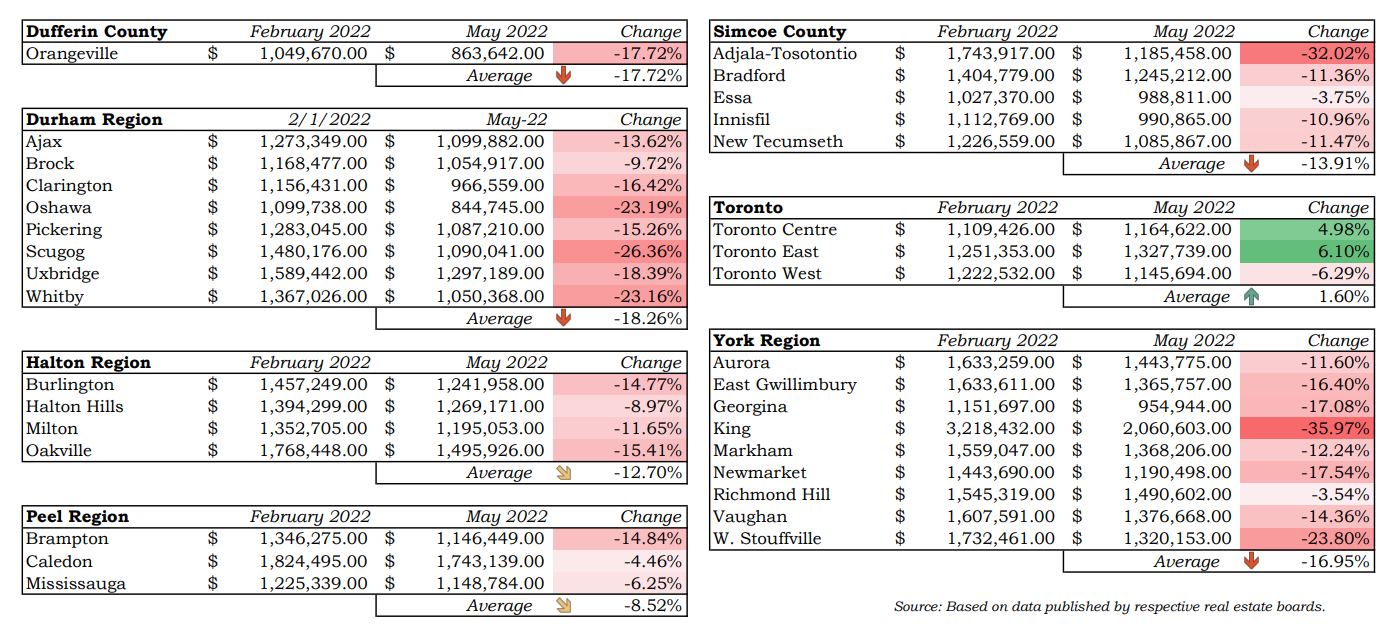Click the diagonal arrow in Halton Region average
The width and height of the screenshot is (1393, 636).
[x=563, y=472]
